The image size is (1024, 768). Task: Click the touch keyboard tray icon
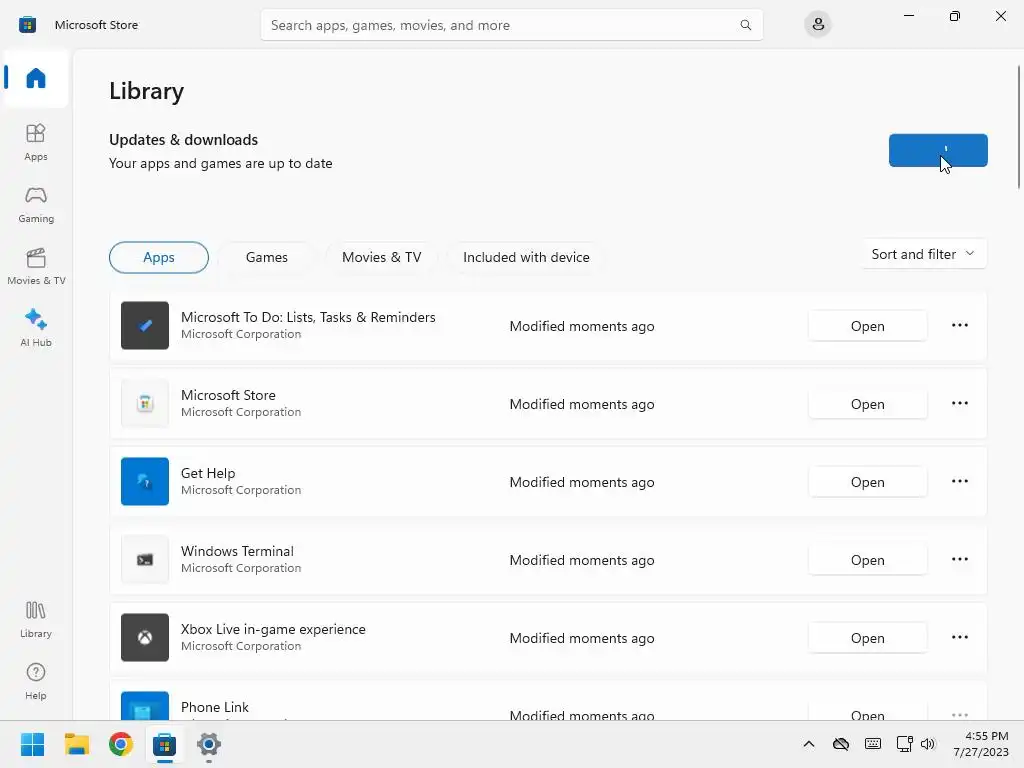pyautogui.click(x=872, y=744)
